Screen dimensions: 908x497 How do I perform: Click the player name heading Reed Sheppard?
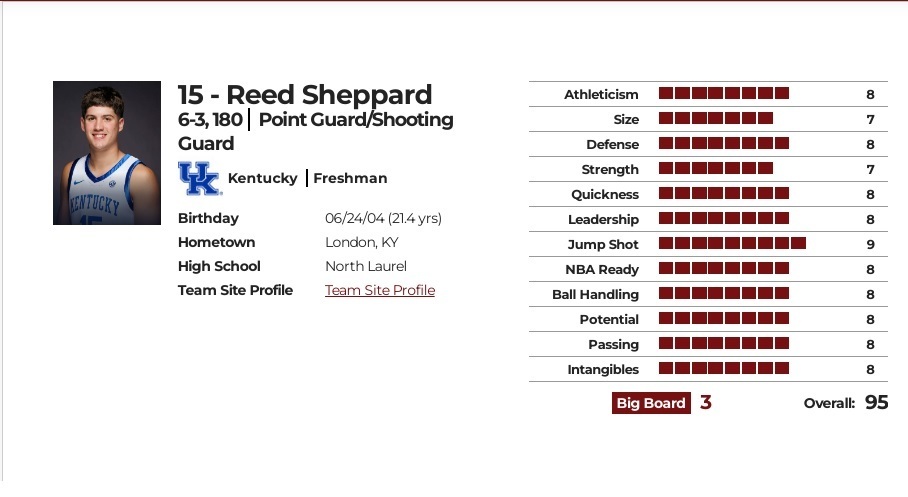305,95
